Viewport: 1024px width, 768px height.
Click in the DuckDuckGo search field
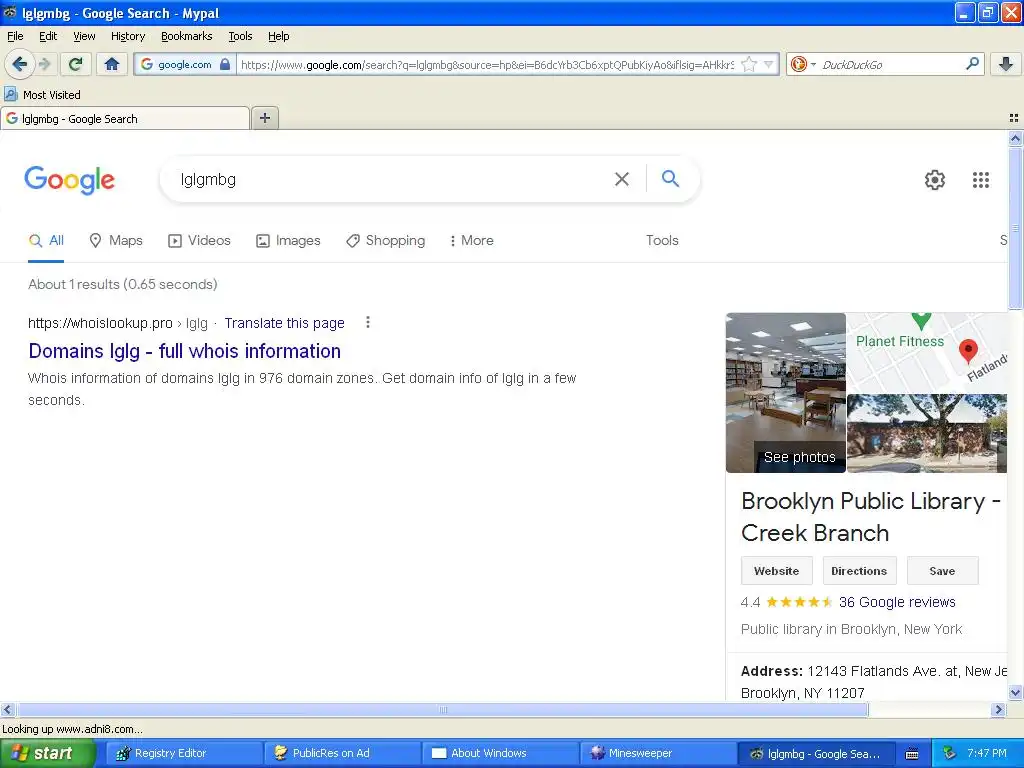pos(889,64)
